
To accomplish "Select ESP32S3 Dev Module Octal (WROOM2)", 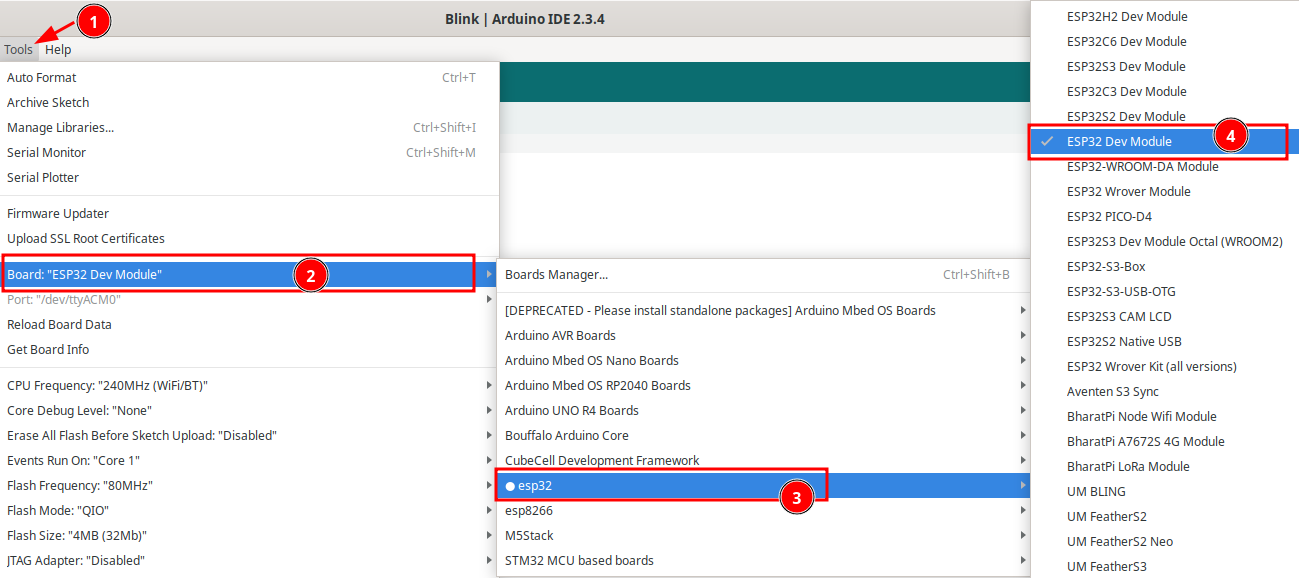I will tap(1165, 241).
